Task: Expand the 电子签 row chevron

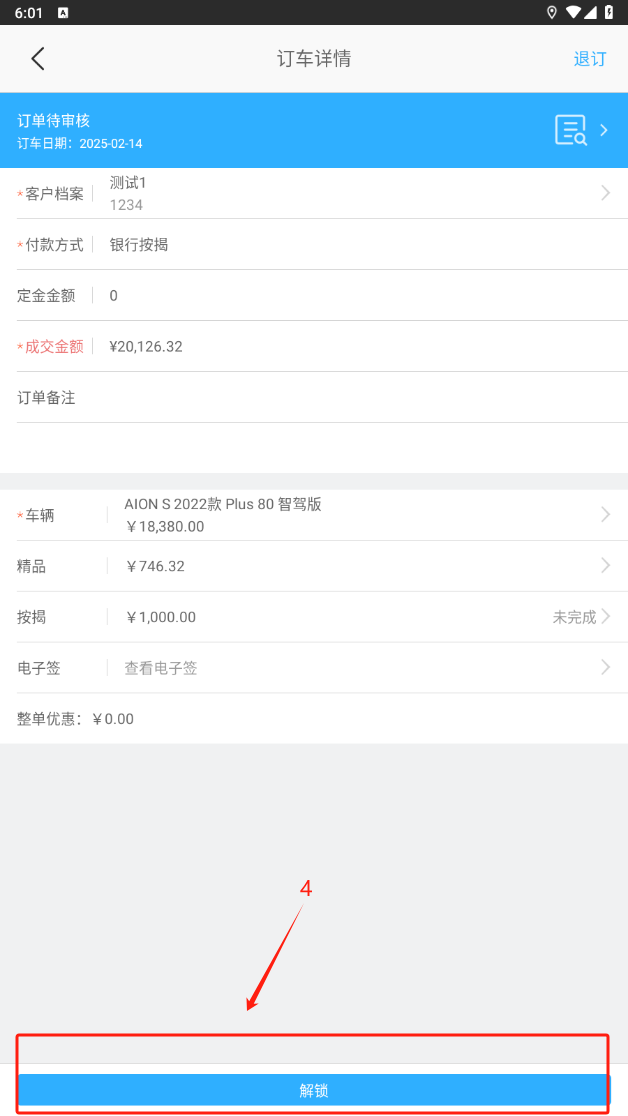Action: tap(605, 667)
